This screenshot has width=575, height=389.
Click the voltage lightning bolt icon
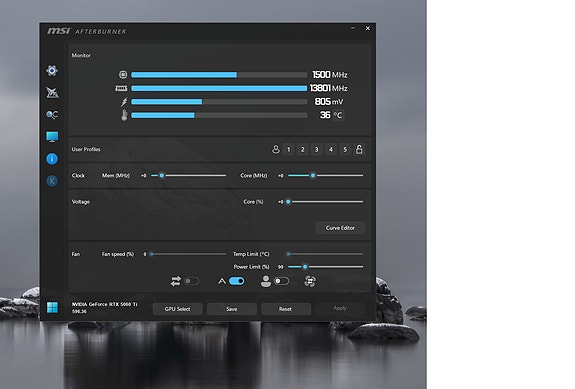click(x=124, y=102)
